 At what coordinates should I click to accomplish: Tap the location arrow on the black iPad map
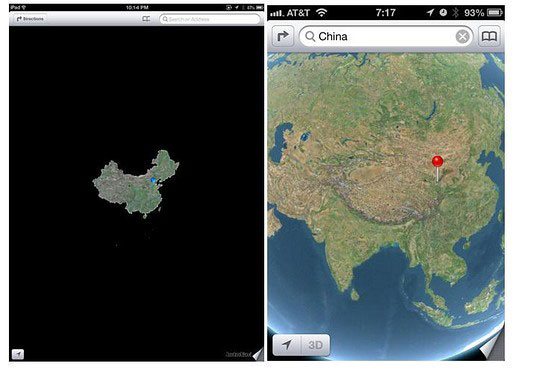(x=18, y=354)
